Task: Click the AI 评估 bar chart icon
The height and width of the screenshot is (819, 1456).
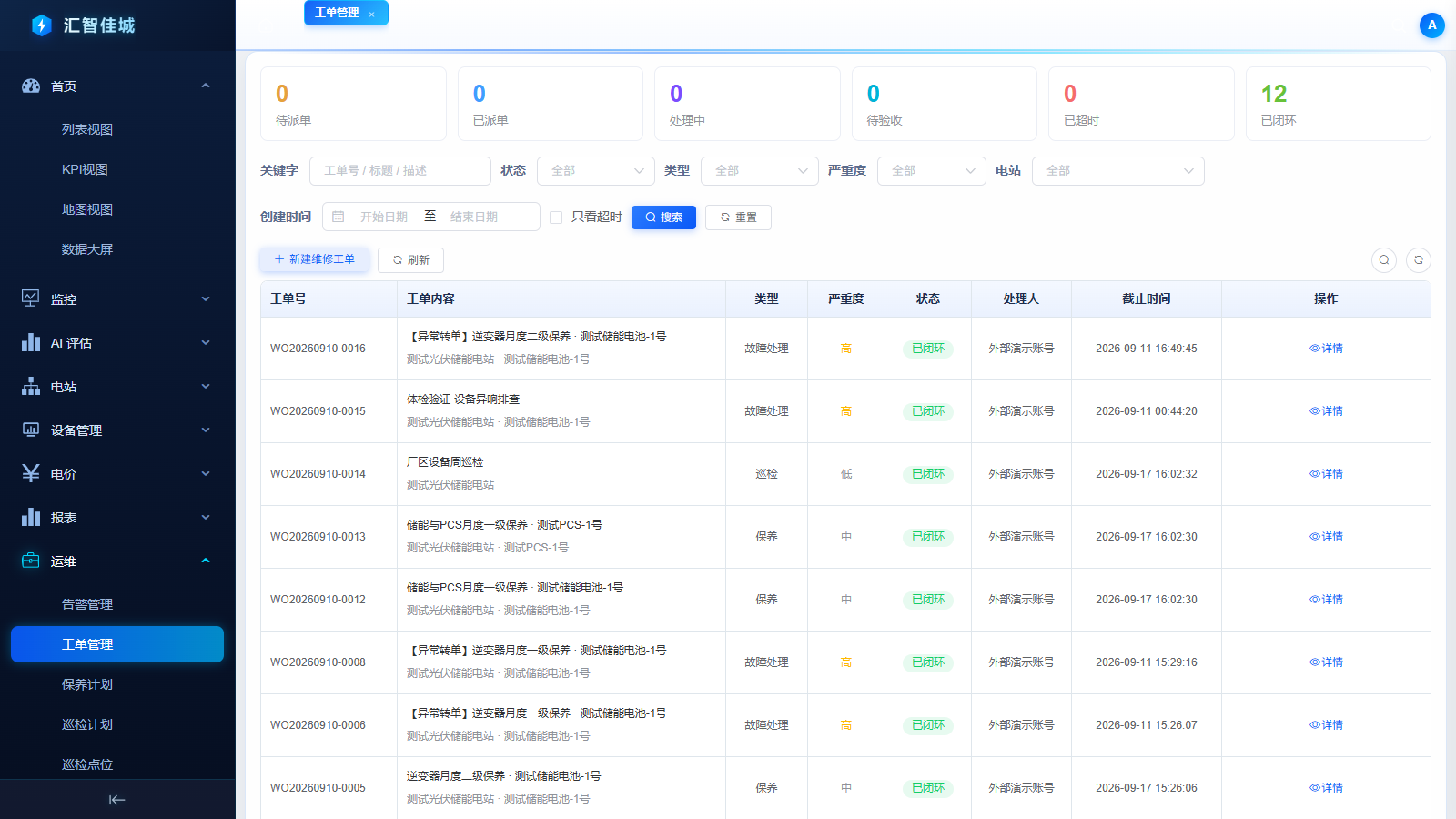Action: pyautogui.click(x=31, y=342)
